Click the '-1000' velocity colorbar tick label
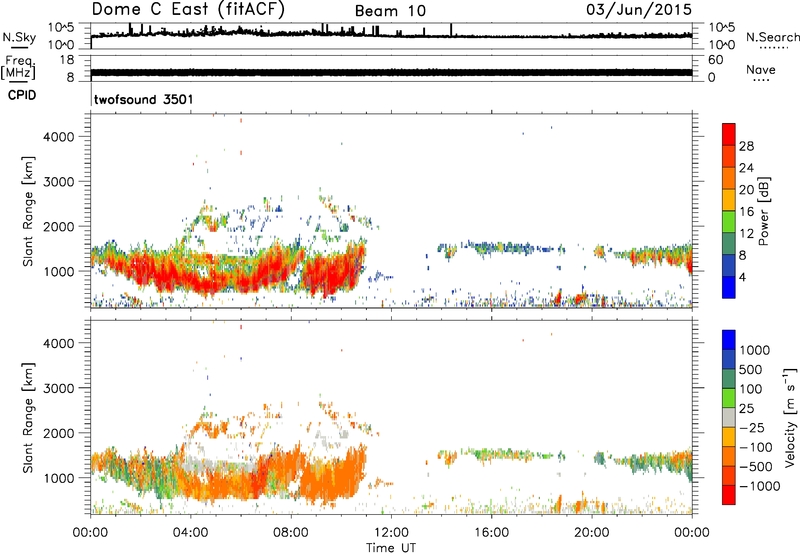Image resolution: width=800 pixels, height=554 pixels. pyautogui.click(x=759, y=486)
